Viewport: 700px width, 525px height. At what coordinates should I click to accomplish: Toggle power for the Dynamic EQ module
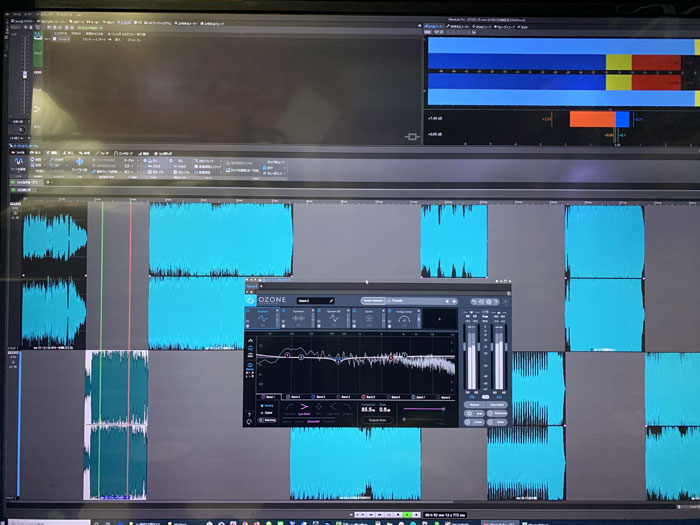pos(319,311)
